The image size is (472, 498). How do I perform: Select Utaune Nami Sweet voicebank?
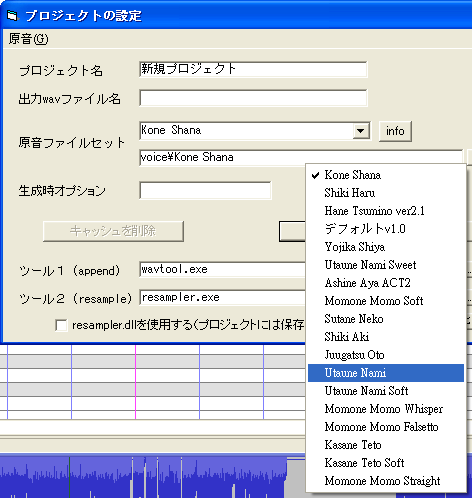386,265
